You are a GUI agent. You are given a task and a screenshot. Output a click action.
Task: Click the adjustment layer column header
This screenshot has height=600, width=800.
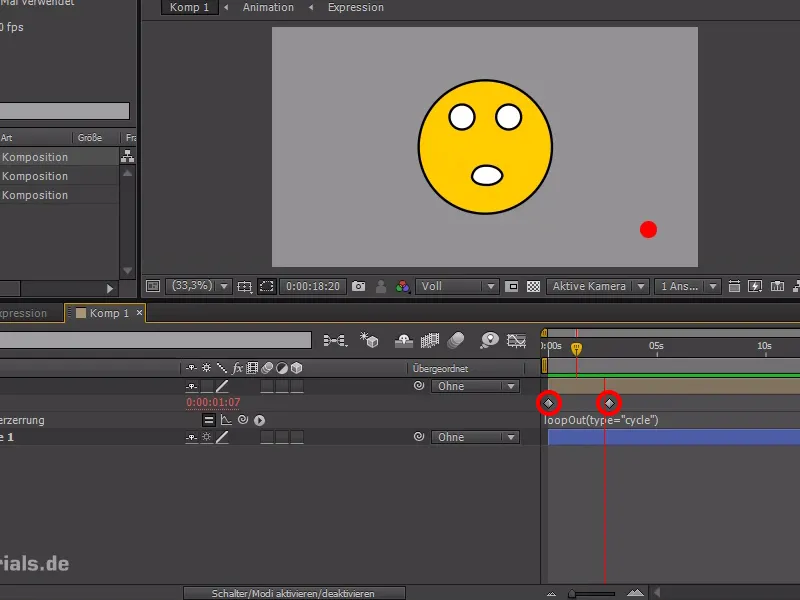282,368
